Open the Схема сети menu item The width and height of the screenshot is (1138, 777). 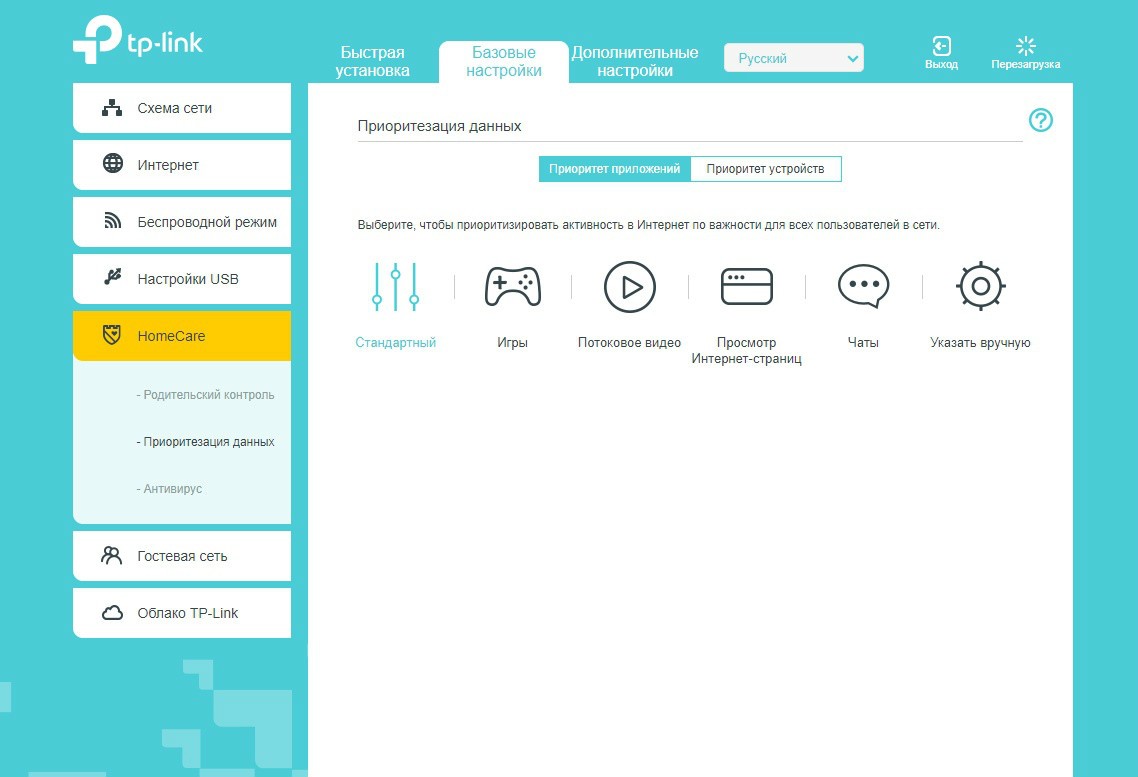[182, 108]
